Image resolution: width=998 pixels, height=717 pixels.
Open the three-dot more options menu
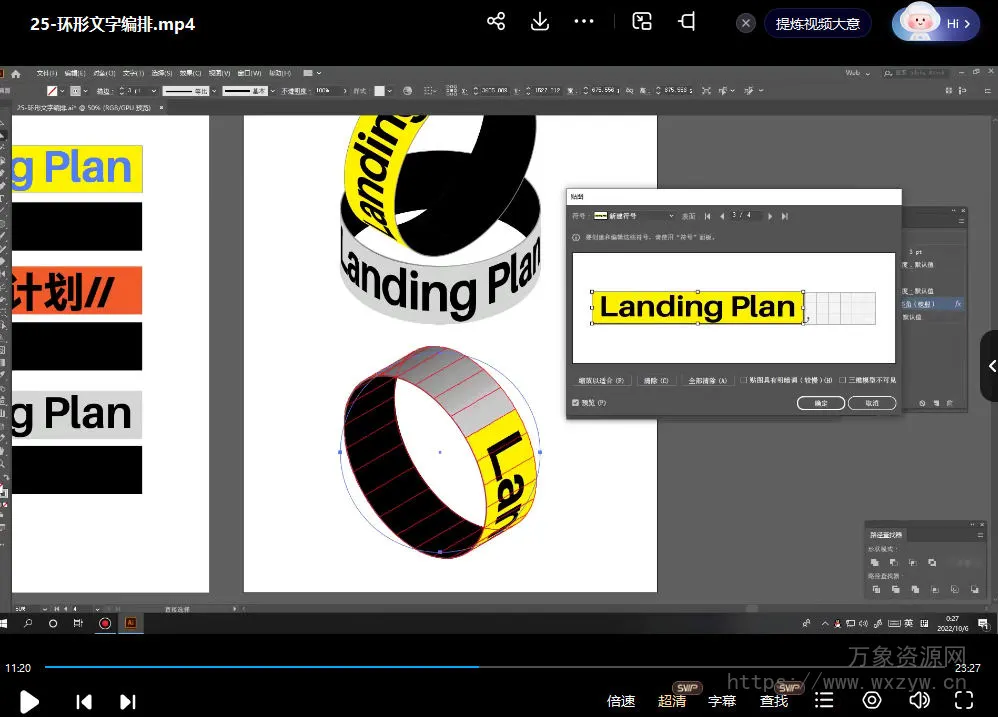click(584, 22)
